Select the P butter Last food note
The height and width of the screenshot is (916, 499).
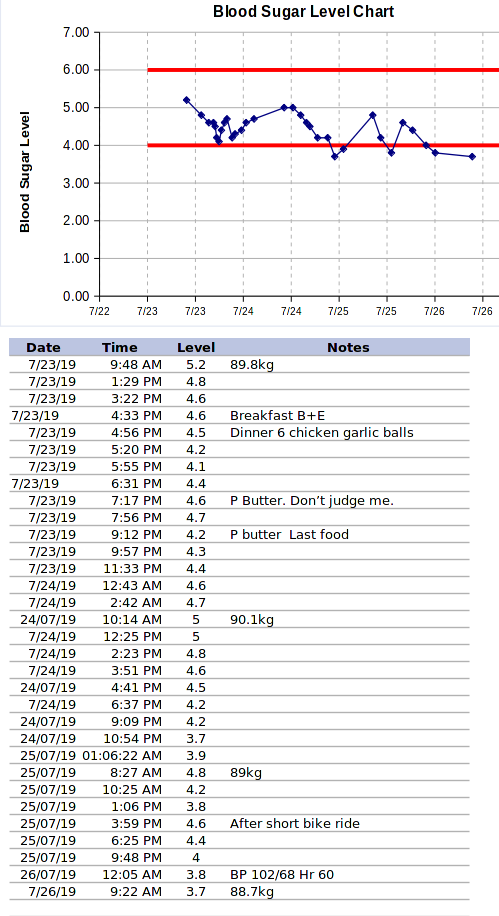pos(289,535)
